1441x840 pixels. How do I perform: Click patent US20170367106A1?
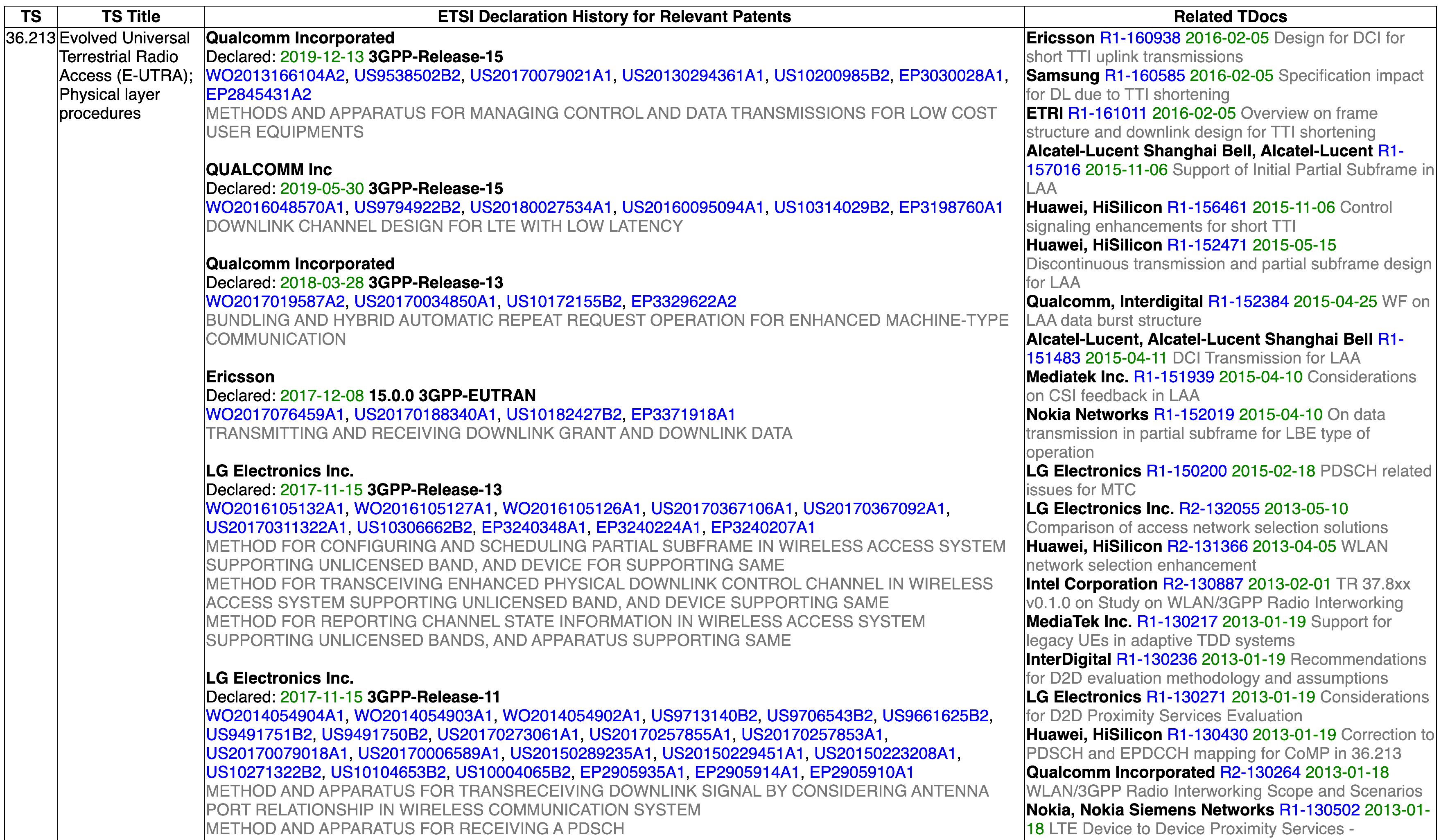coord(722,508)
